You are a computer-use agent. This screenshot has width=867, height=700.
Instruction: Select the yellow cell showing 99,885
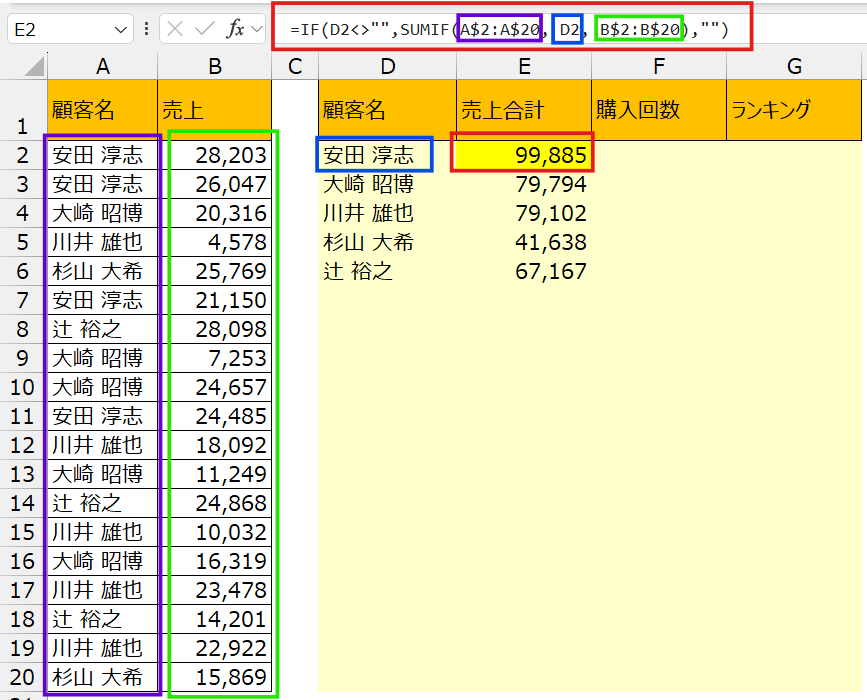(x=524, y=155)
